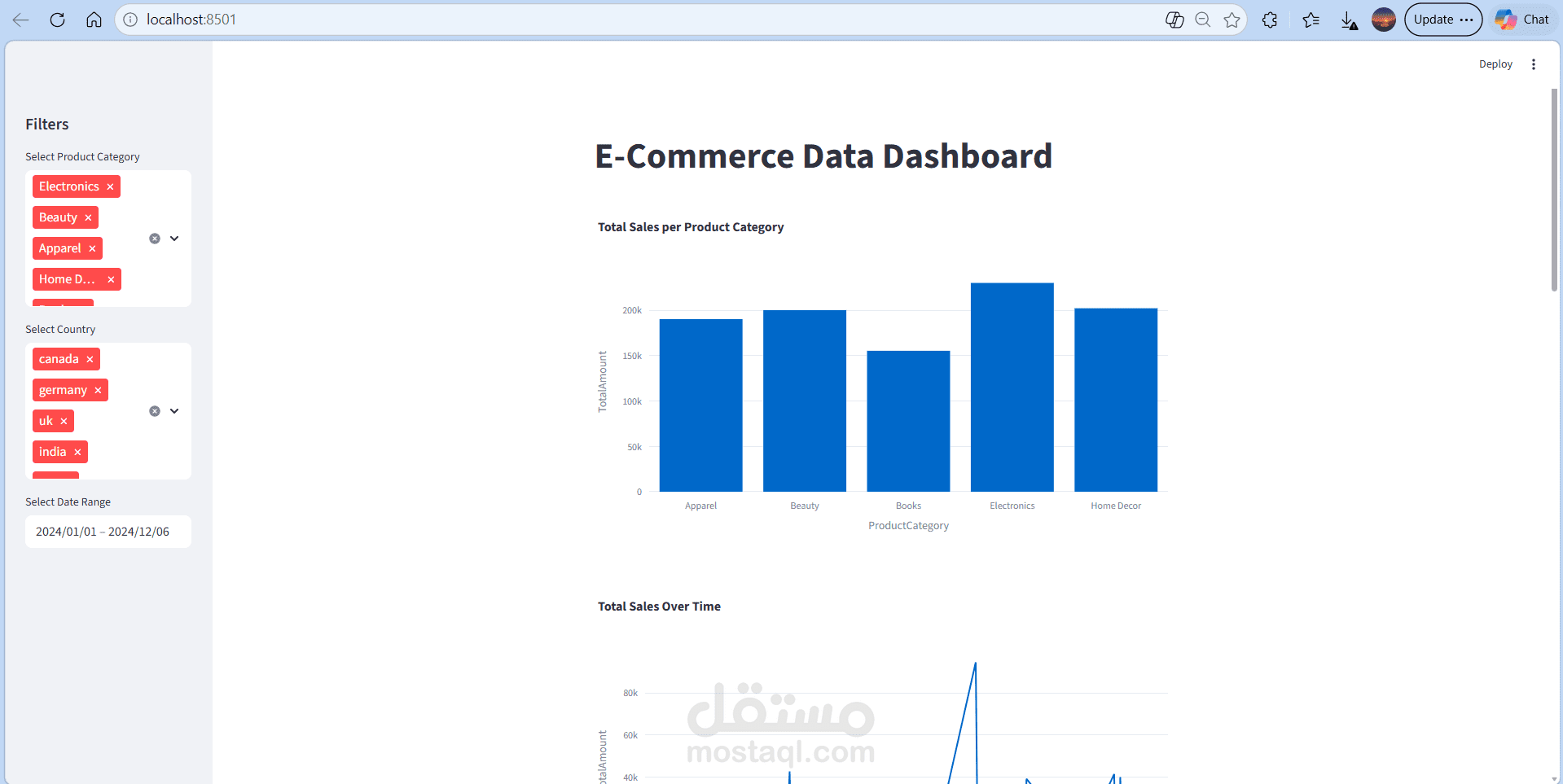Click the Deploy button

pos(1495,64)
